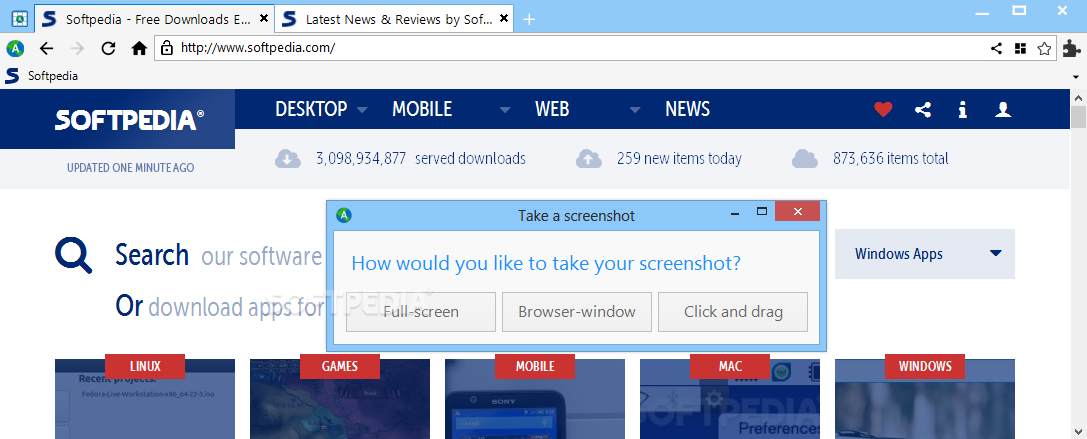Expand the bookmarks bar overflow arrow
The image size is (1087, 439).
1076,76
